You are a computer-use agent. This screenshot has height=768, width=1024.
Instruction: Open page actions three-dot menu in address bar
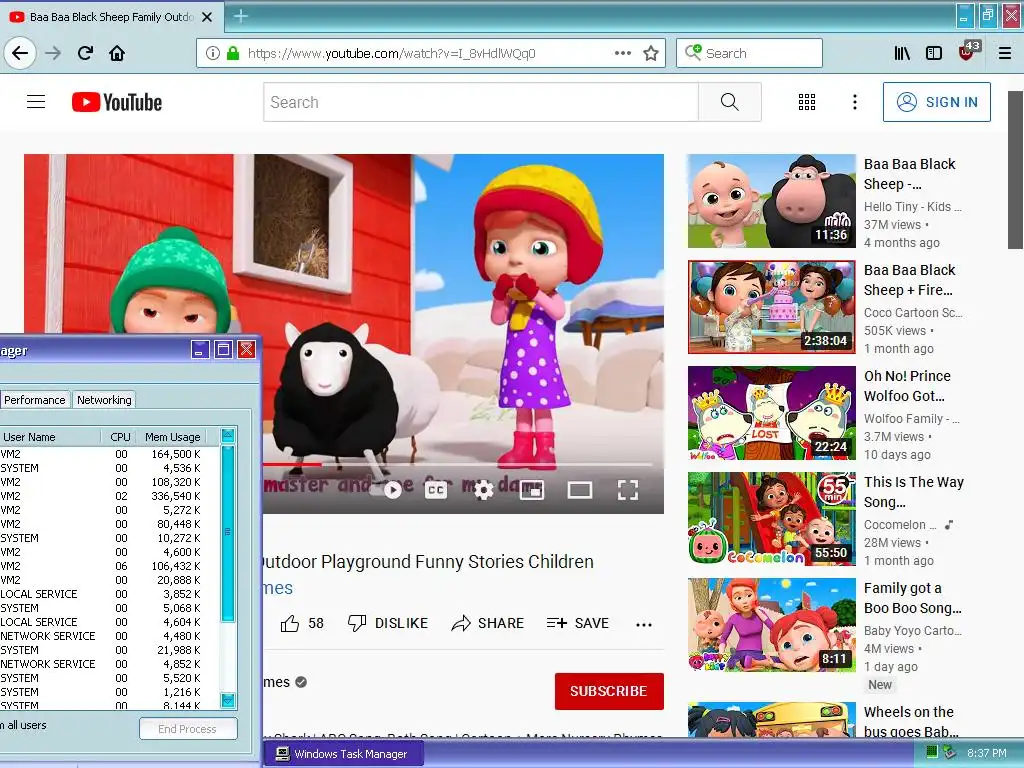[x=623, y=53]
